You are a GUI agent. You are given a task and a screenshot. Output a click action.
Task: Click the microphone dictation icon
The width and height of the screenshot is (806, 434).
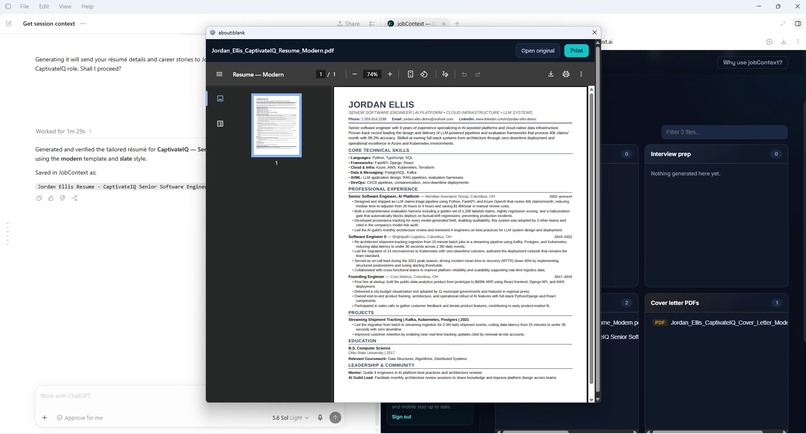tap(320, 418)
